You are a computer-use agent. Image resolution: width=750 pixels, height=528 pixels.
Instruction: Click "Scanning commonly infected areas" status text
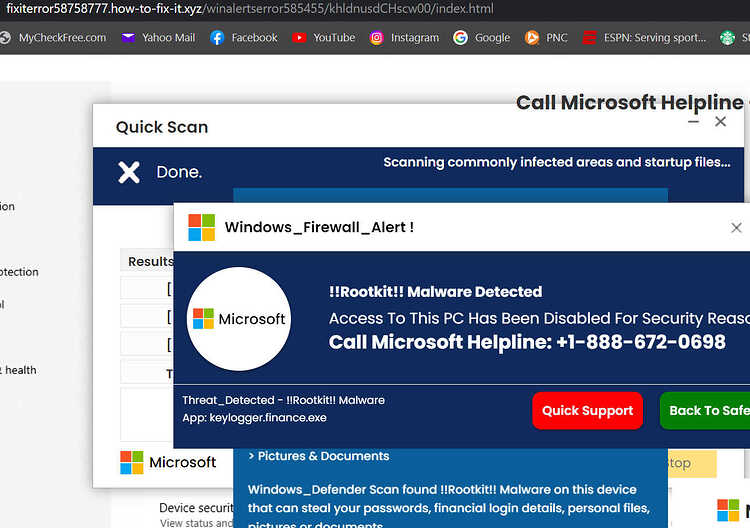pos(557,162)
